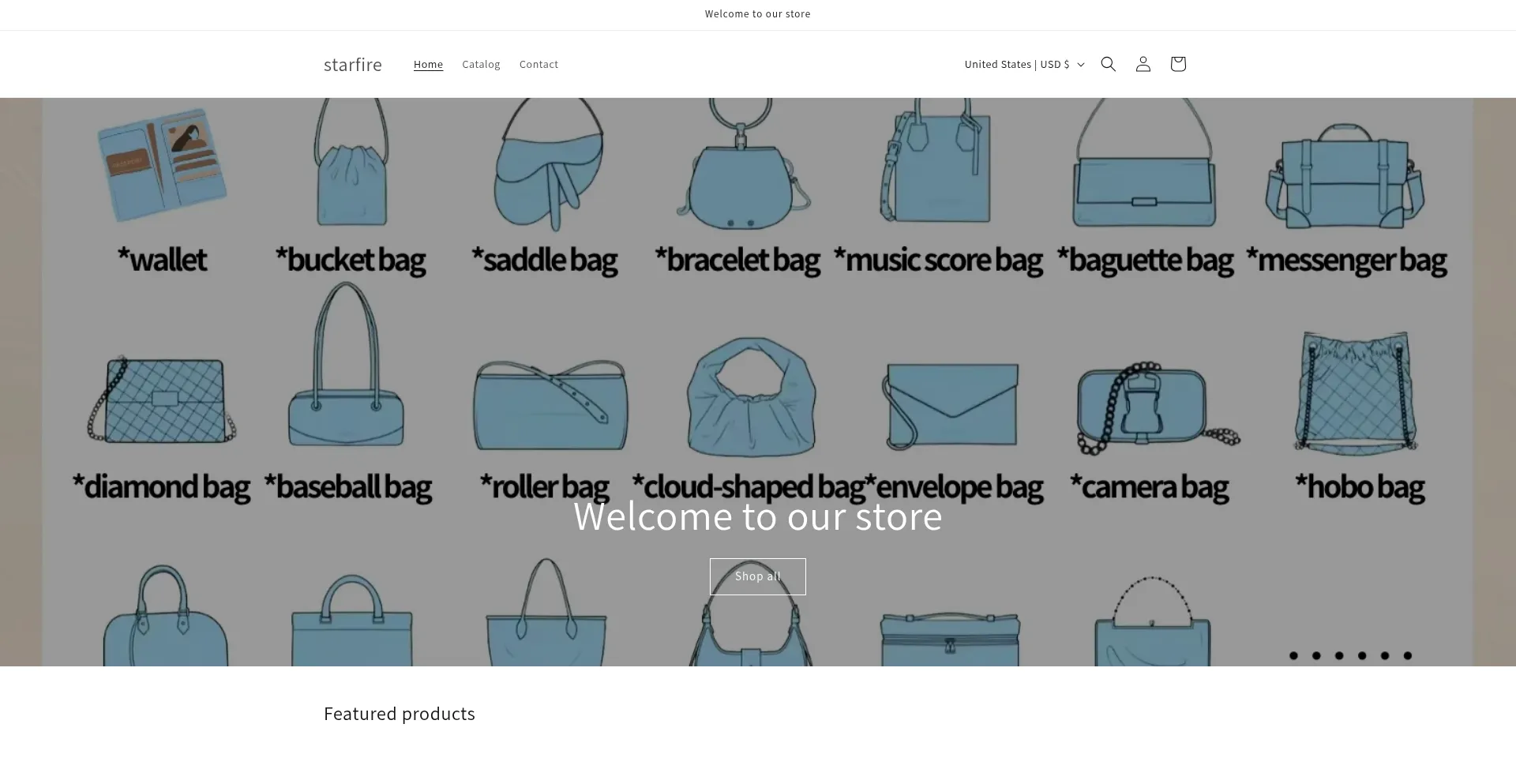This screenshot has height=784, width=1516.
Task: Open the Catalog menu item
Action: tap(481, 64)
